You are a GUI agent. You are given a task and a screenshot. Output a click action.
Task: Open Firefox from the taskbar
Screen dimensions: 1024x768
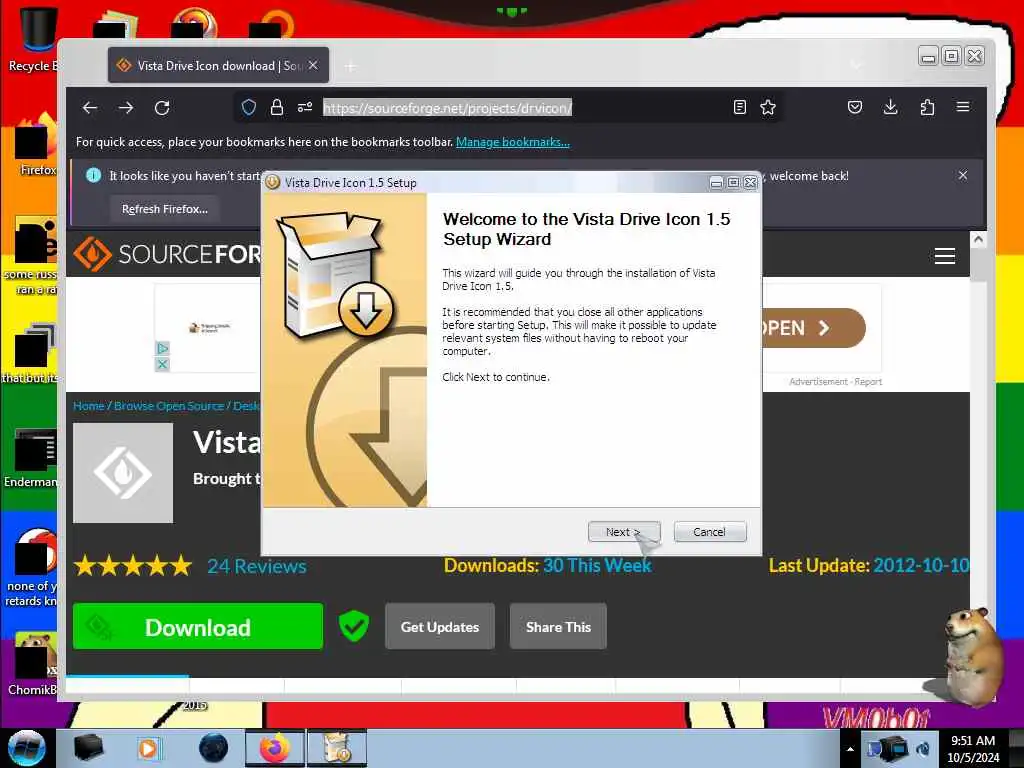[275, 748]
